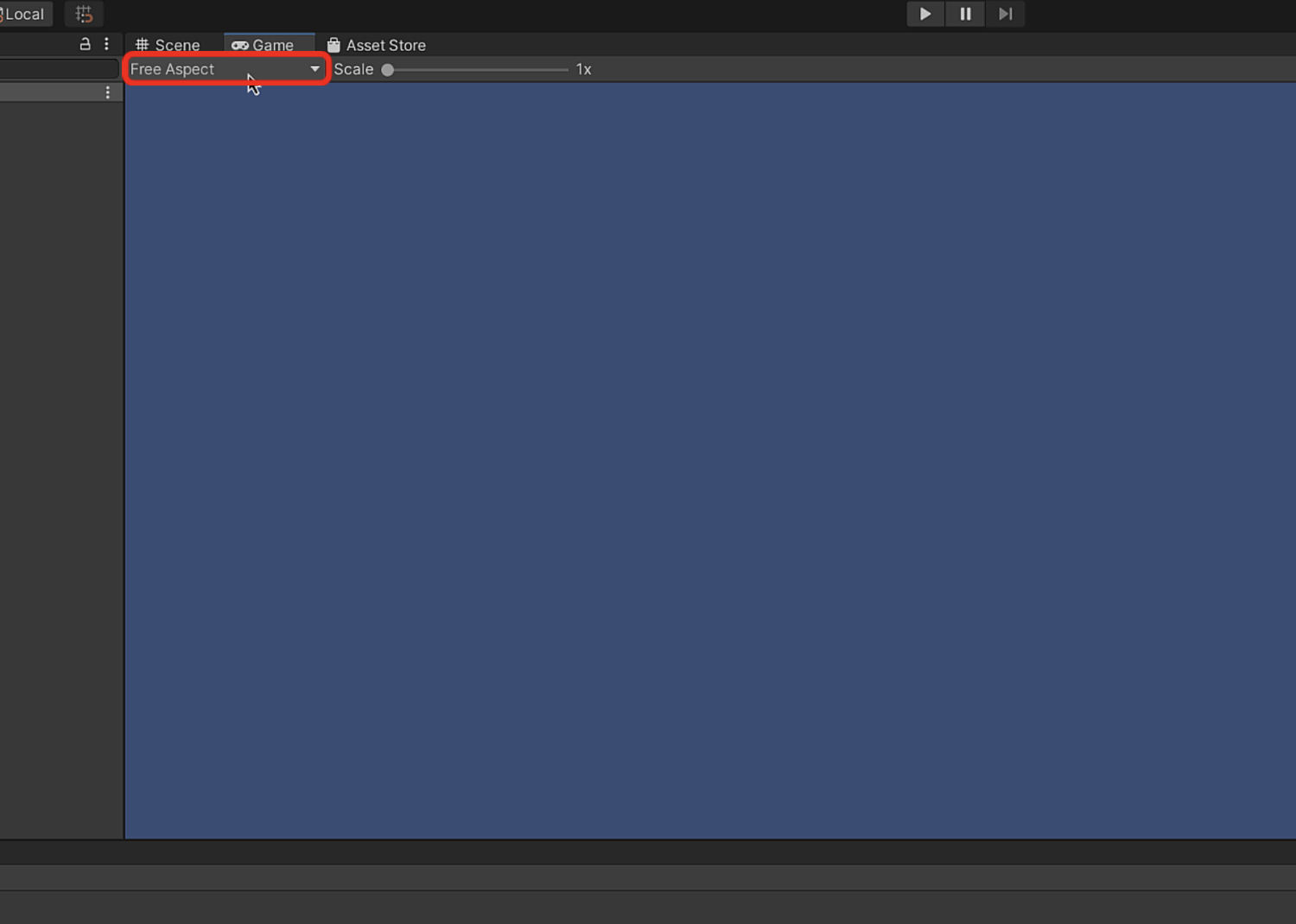This screenshot has width=1296, height=924.
Task: Click the lock icon on left panel
Action: coord(85,44)
